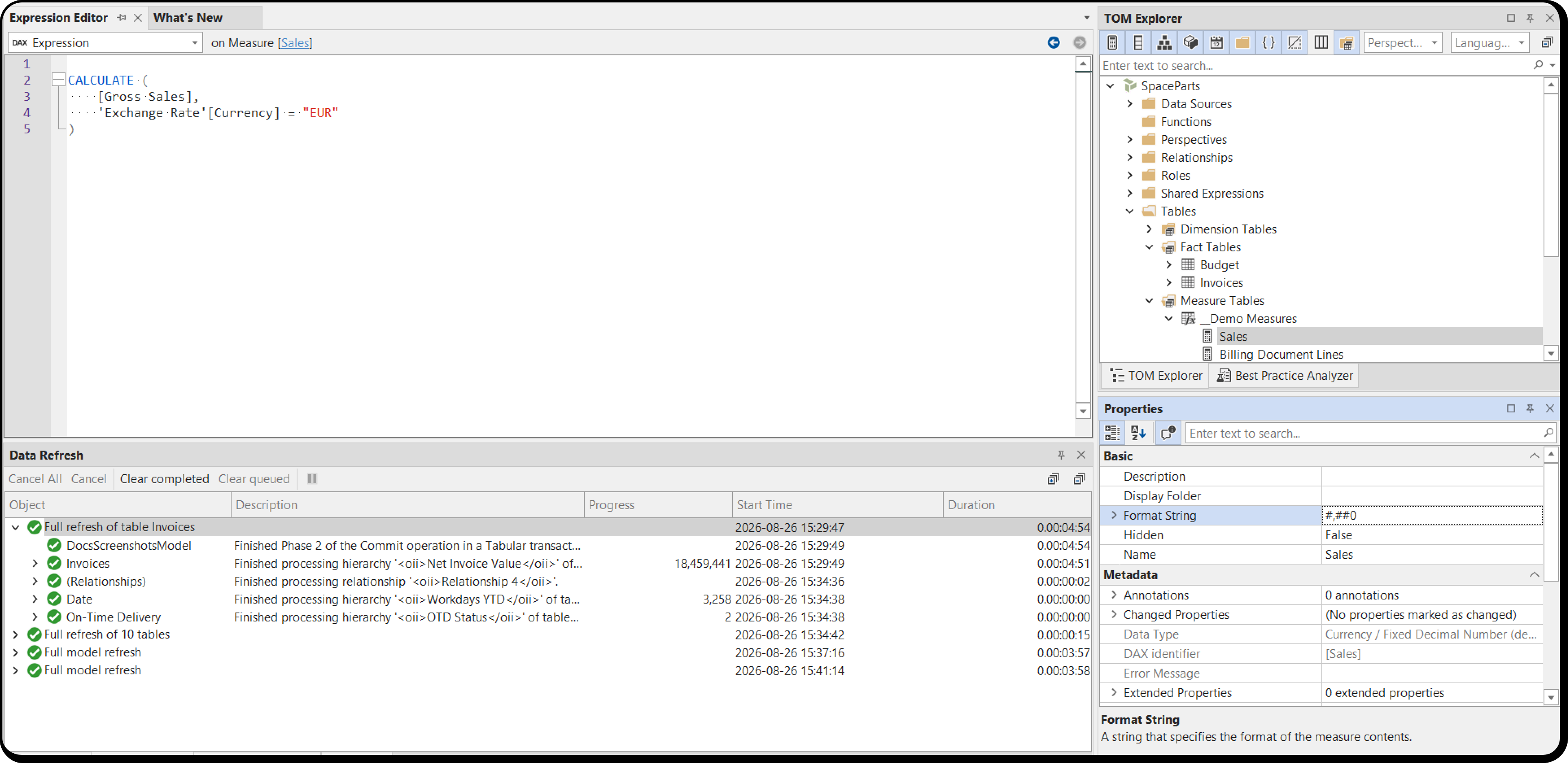Viewport: 1568px width, 763px height.
Task: Select the Billing Document Lines measure
Action: (x=1281, y=354)
